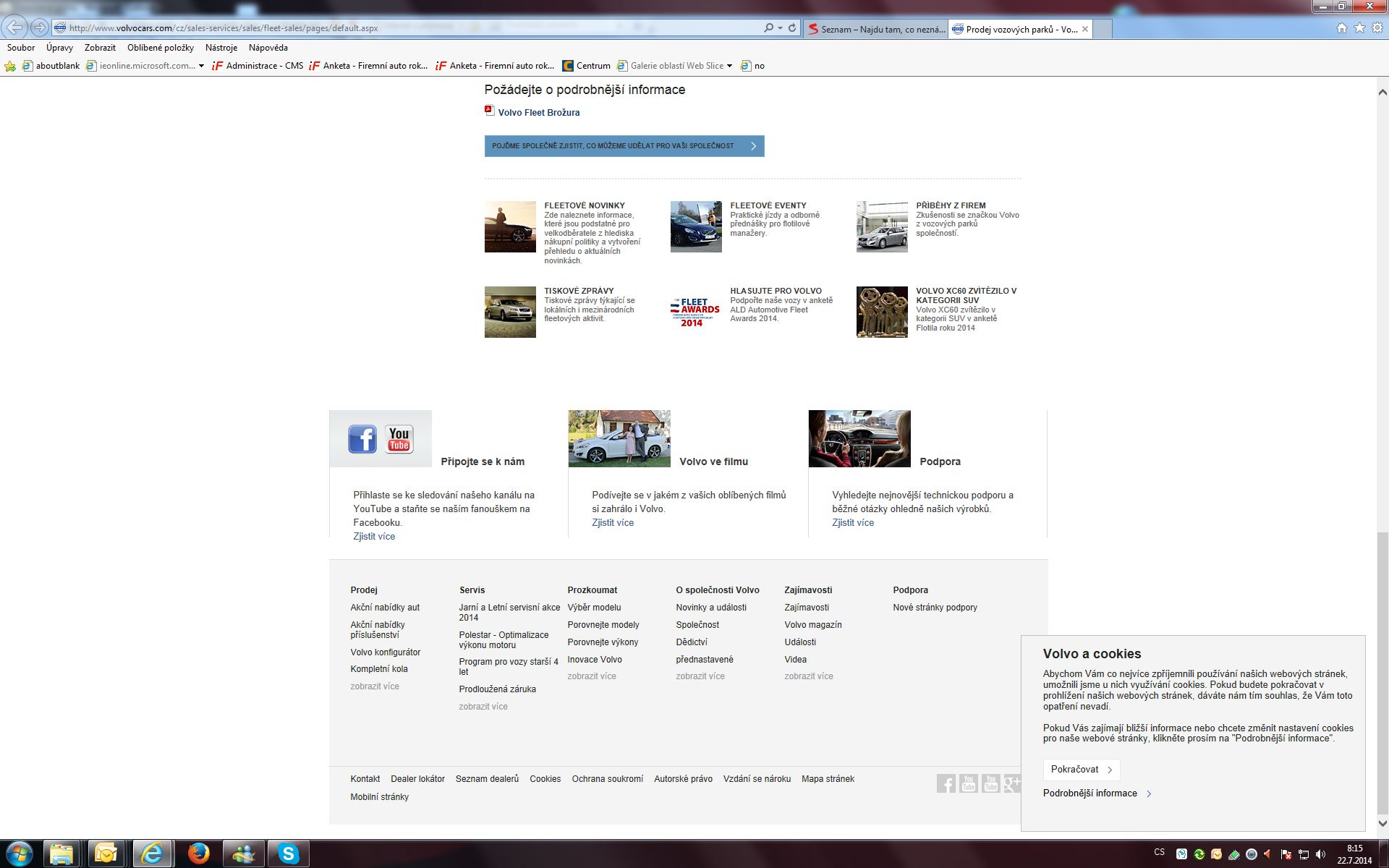This screenshot has height=868, width=1389.
Task: Click Zjistit více under Podpora
Action: click(853, 523)
